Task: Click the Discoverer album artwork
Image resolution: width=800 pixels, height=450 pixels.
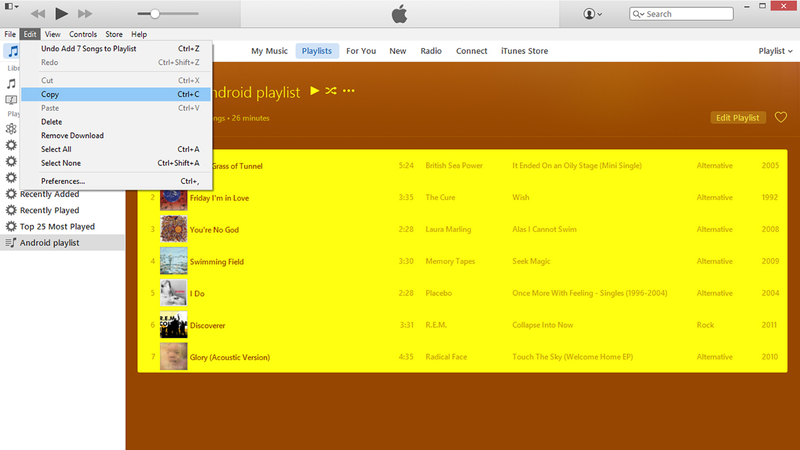Action: tap(173, 325)
